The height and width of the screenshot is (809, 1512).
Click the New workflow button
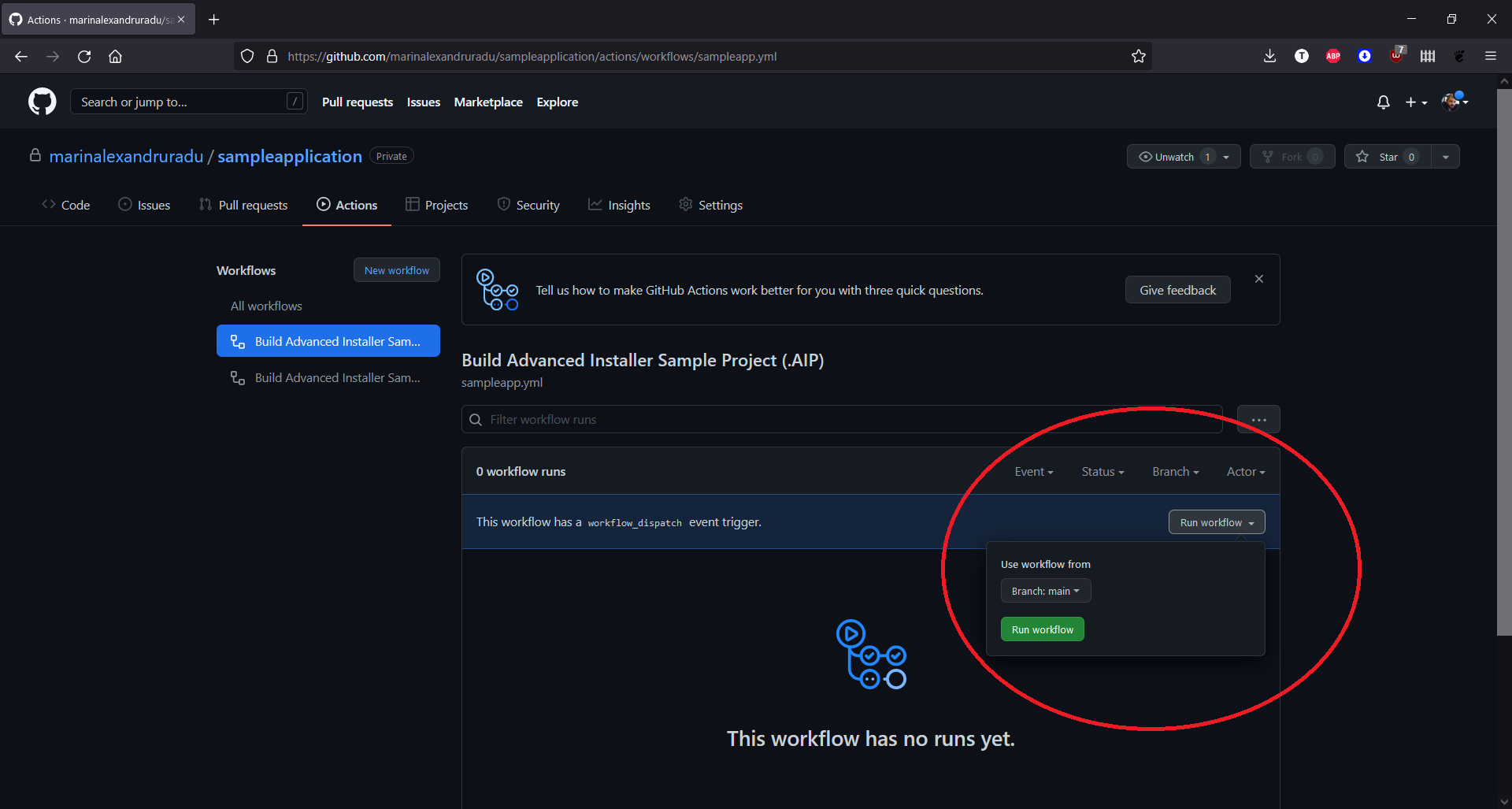pyautogui.click(x=397, y=270)
